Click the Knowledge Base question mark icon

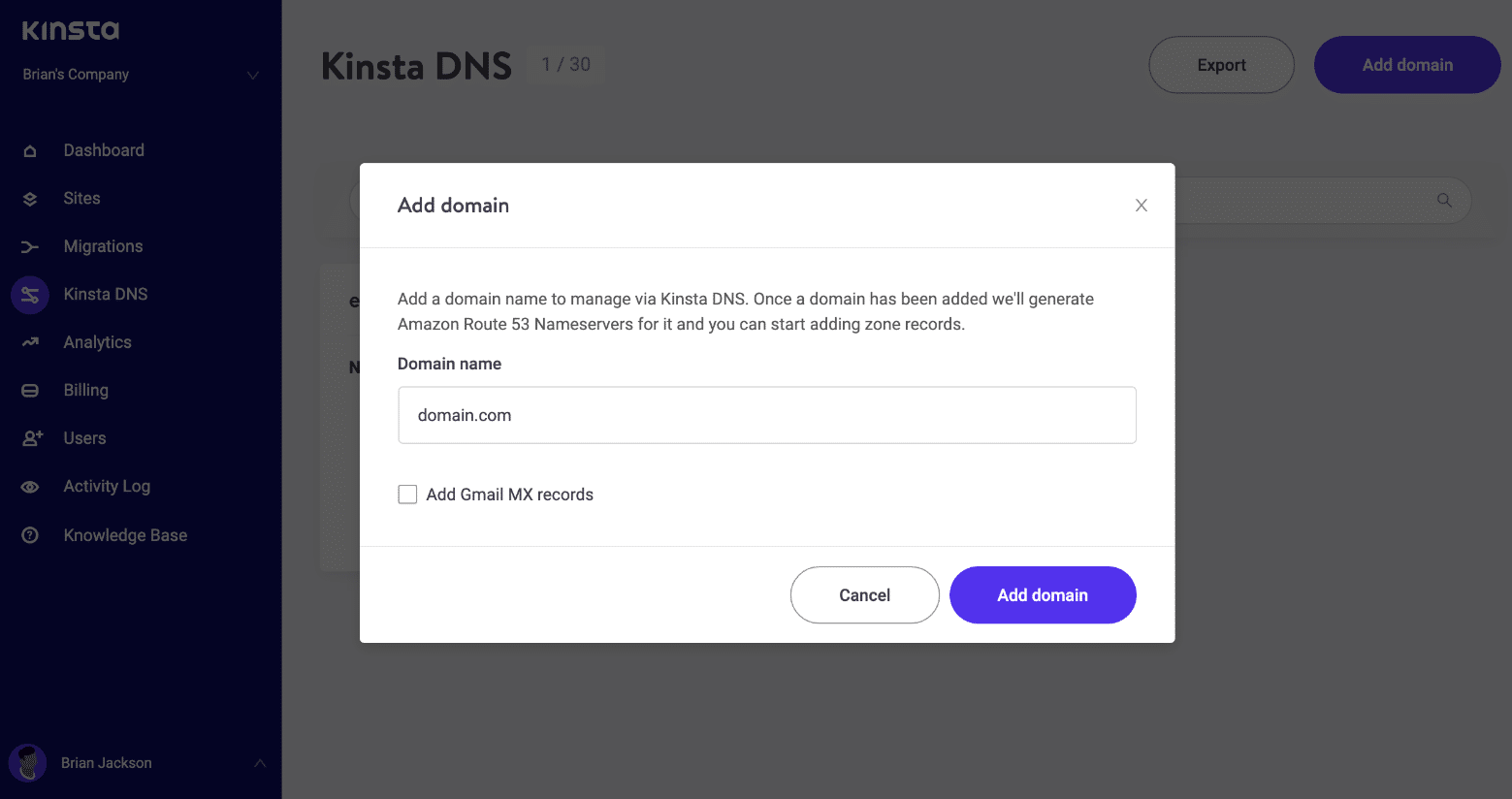pos(30,534)
